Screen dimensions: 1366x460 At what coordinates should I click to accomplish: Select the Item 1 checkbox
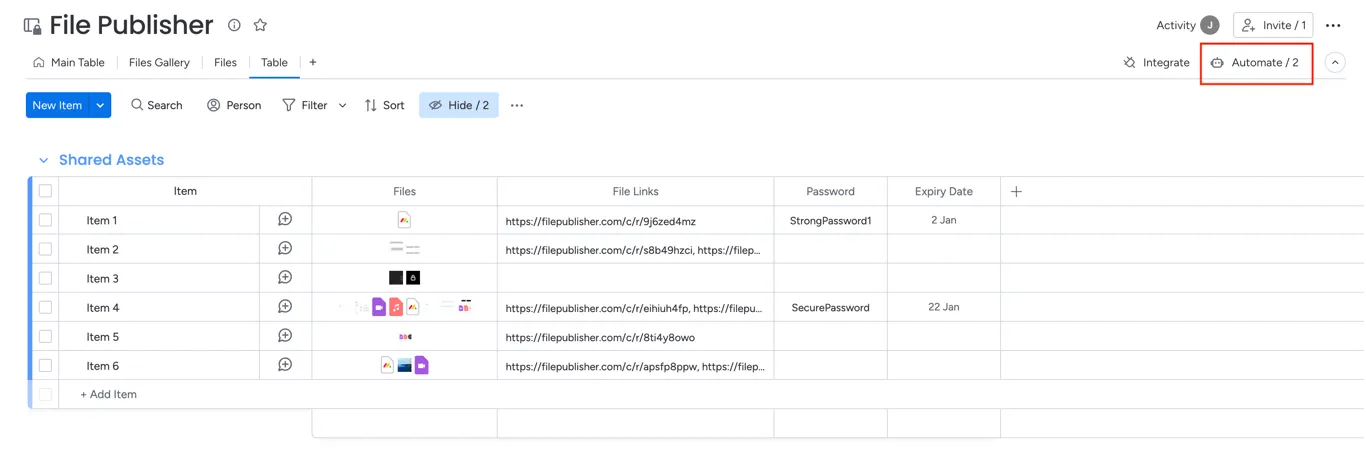pyautogui.click(x=45, y=220)
